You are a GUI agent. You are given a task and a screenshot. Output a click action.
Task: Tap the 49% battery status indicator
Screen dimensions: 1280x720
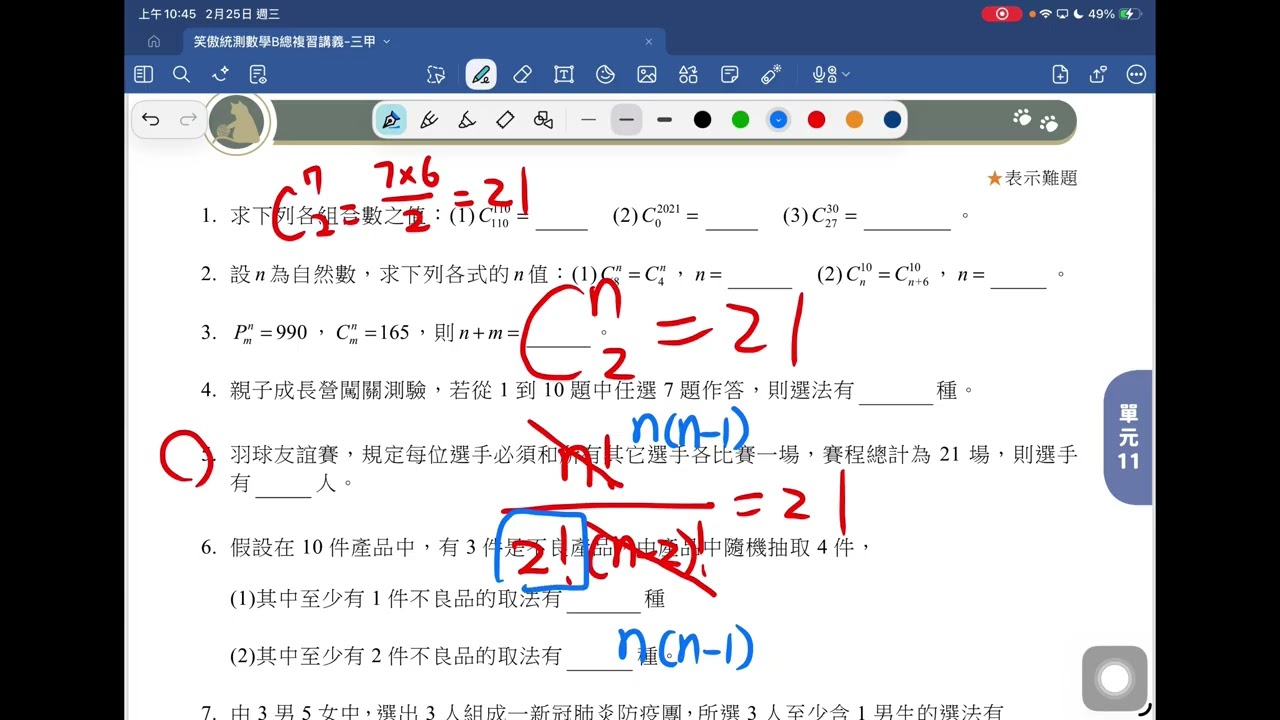click(x=1115, y=14)
